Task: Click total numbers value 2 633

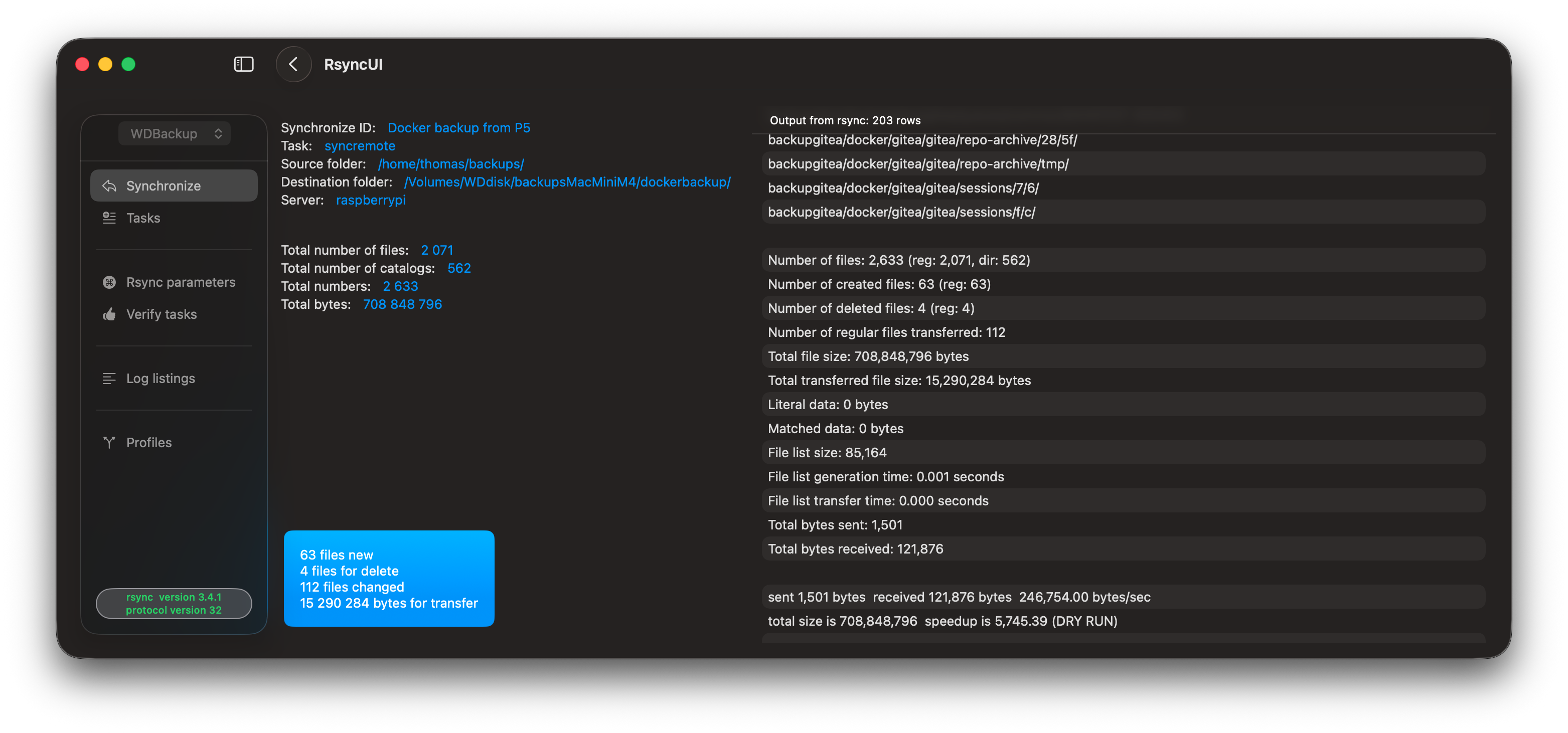Action: coord(400,286)
